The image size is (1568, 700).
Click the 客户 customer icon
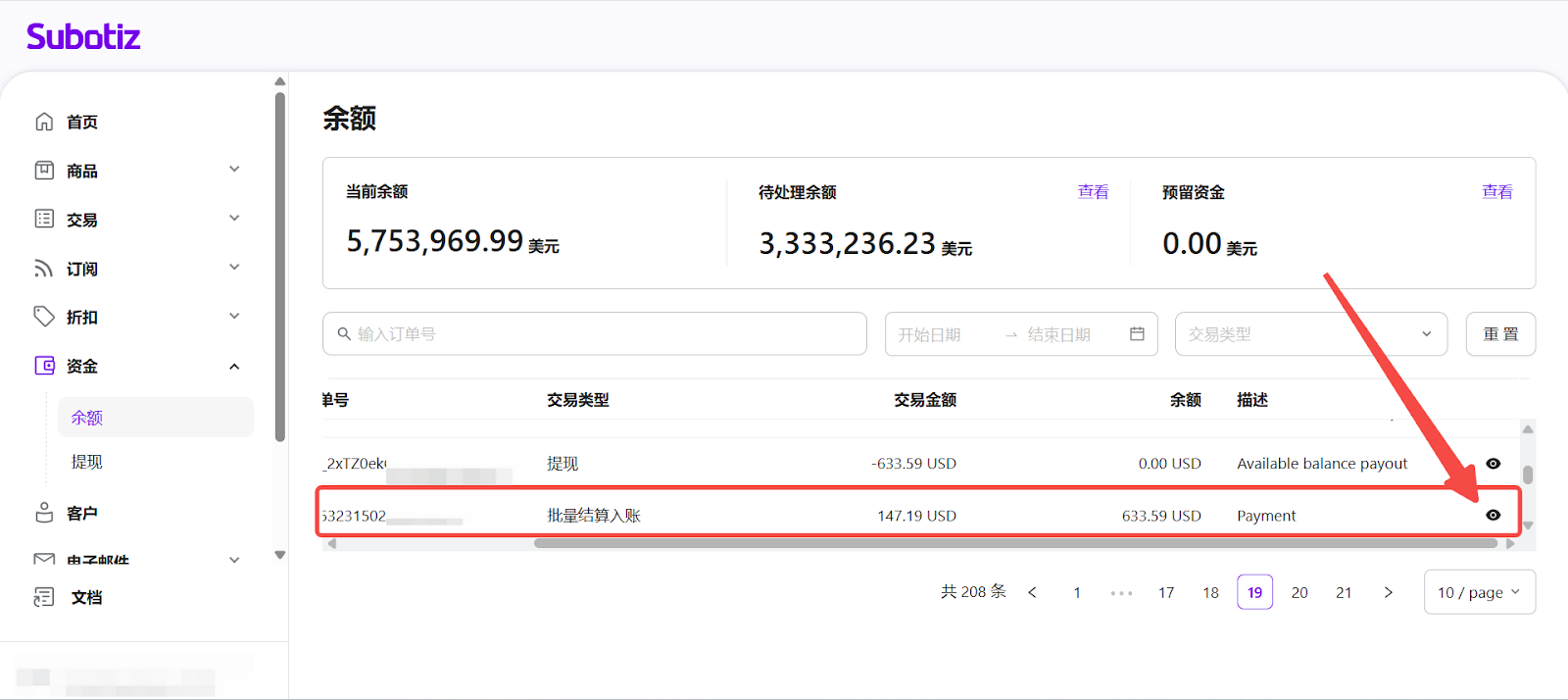pyautogui.click(x=44, y=513)
